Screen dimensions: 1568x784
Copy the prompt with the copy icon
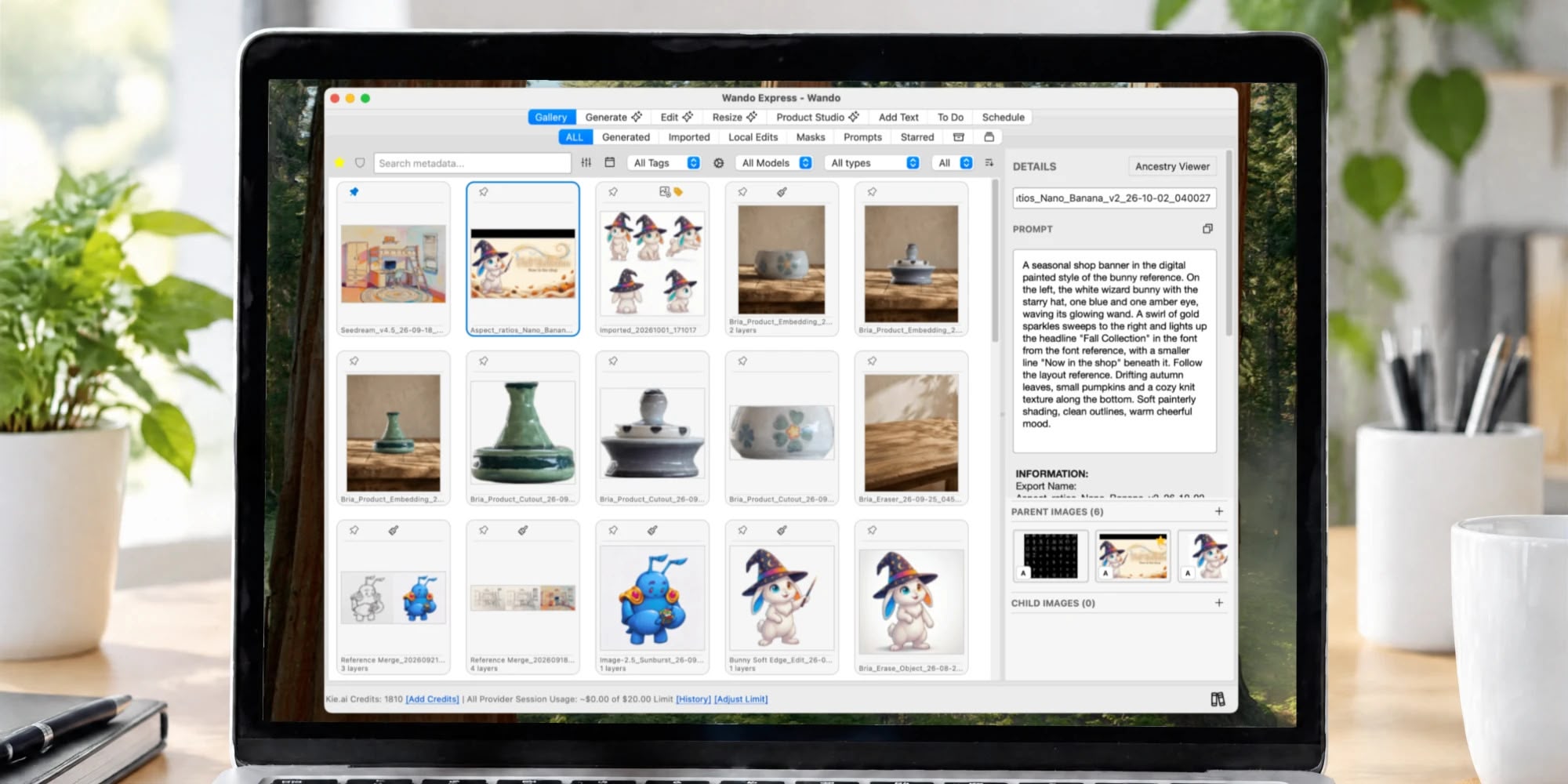tap(1207, 229)
